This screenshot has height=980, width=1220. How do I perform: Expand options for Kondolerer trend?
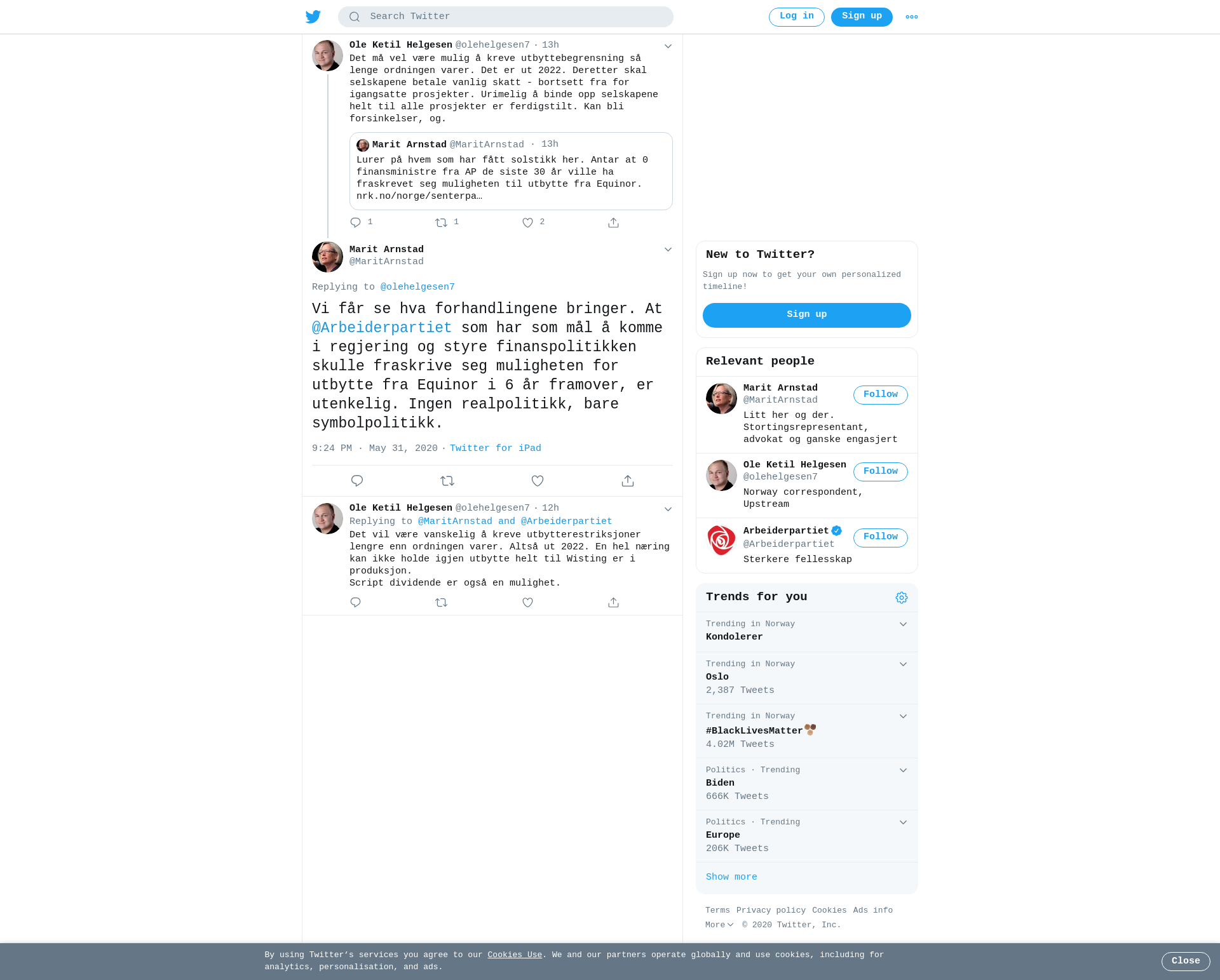[x=903, y=624]
